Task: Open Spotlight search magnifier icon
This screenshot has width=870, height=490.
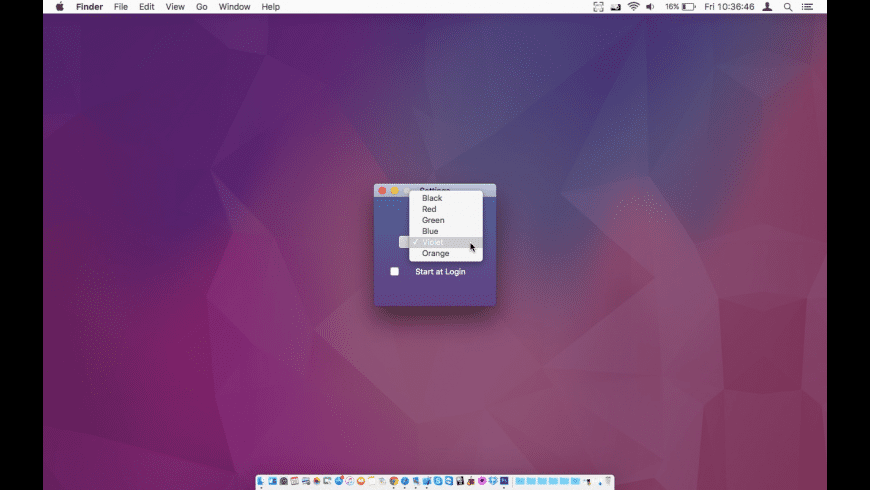Action: [788, 7]
